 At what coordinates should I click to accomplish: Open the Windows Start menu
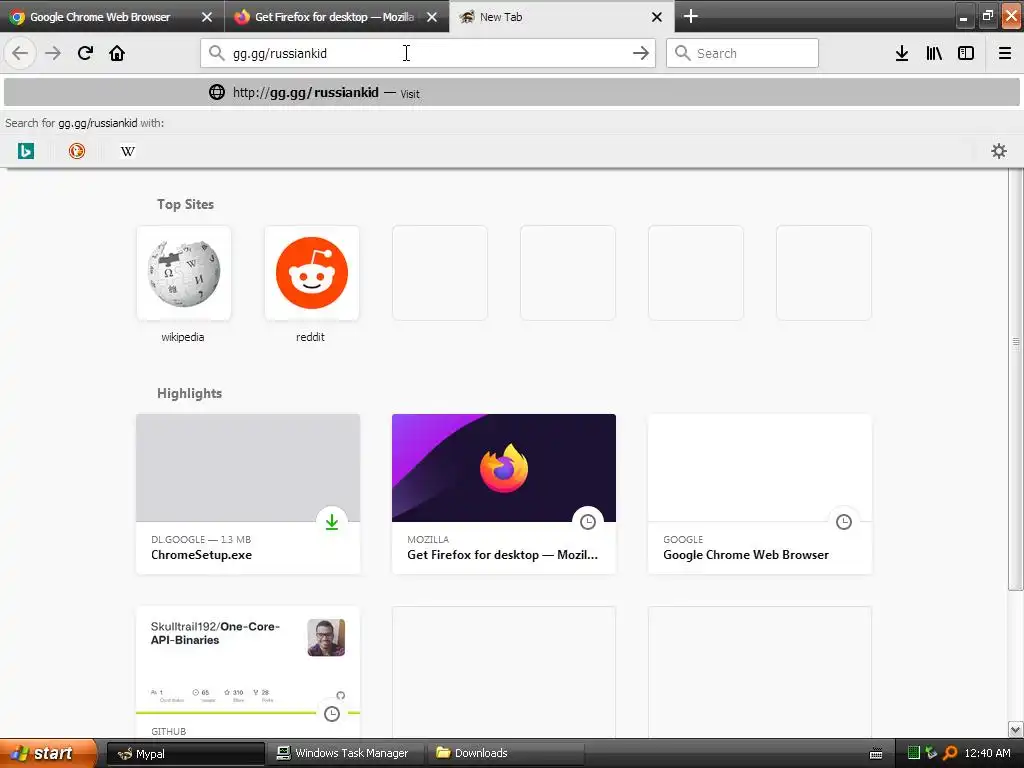pos(48,753)
